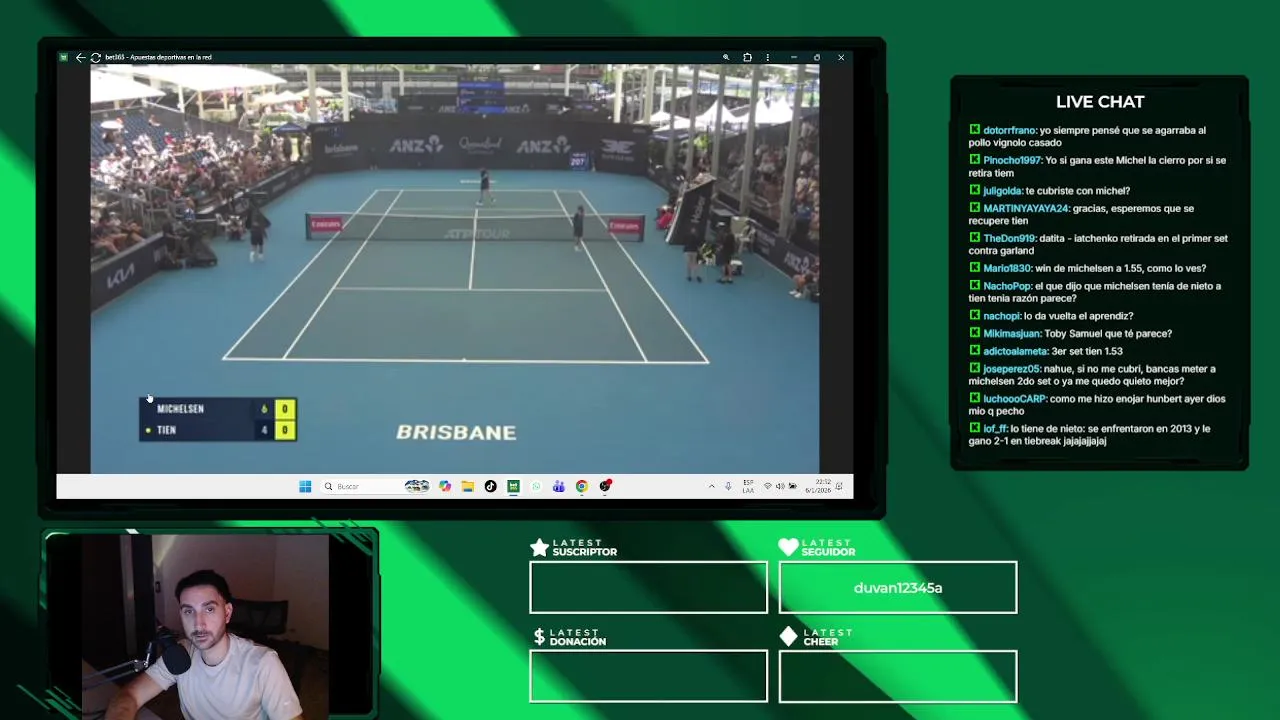Open the OBS Studio icon in the taskbar
This screenshot has width=1280, height=720.
click(605, 487)
